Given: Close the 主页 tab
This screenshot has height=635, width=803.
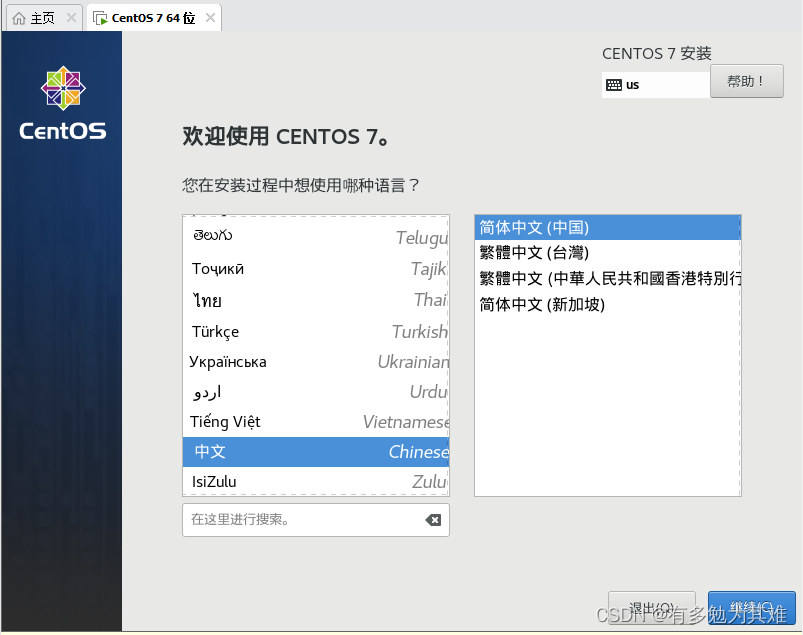Looking at the screenshot, I should (x=72, y=18).
